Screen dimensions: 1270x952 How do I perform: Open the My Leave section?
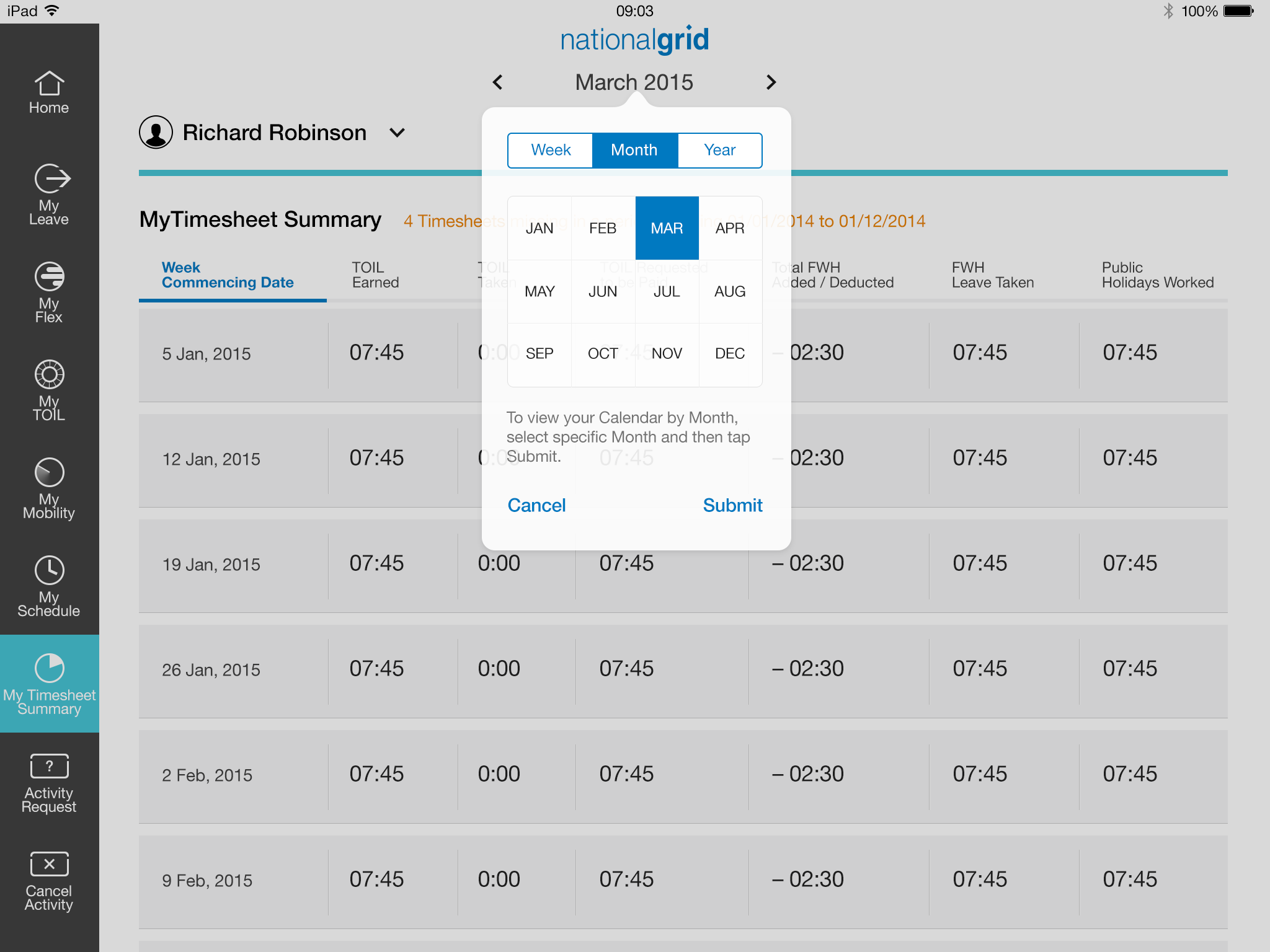click(49, 194)
